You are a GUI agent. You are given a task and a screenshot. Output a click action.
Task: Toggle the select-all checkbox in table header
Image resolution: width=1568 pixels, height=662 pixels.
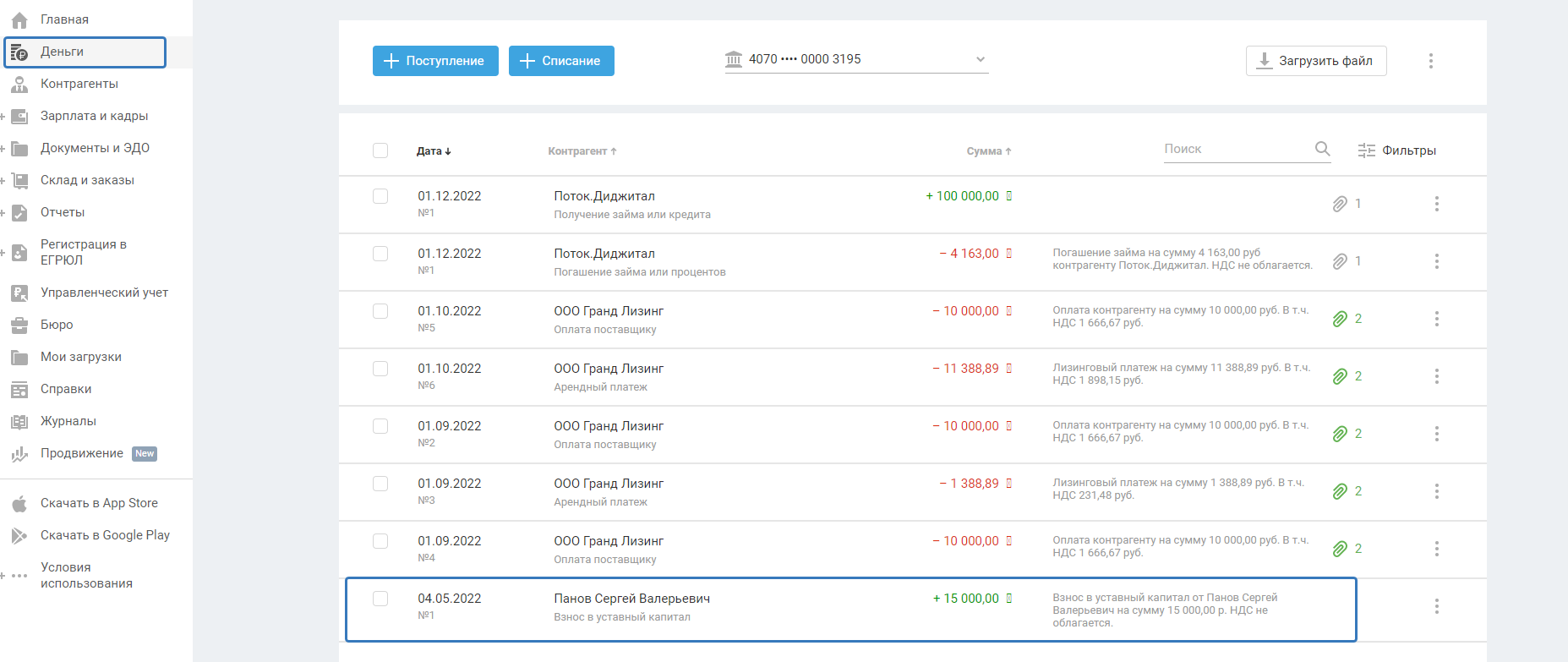click(380, 150)
